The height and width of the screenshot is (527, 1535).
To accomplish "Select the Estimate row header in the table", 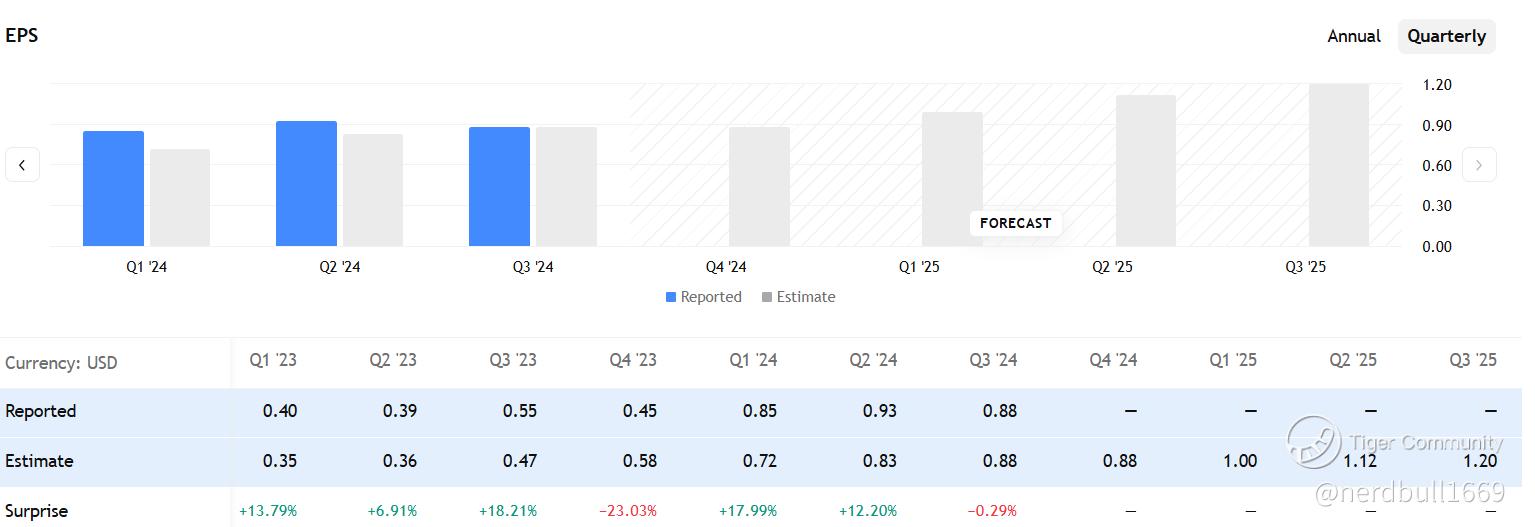I will click(x=39, y=461).
